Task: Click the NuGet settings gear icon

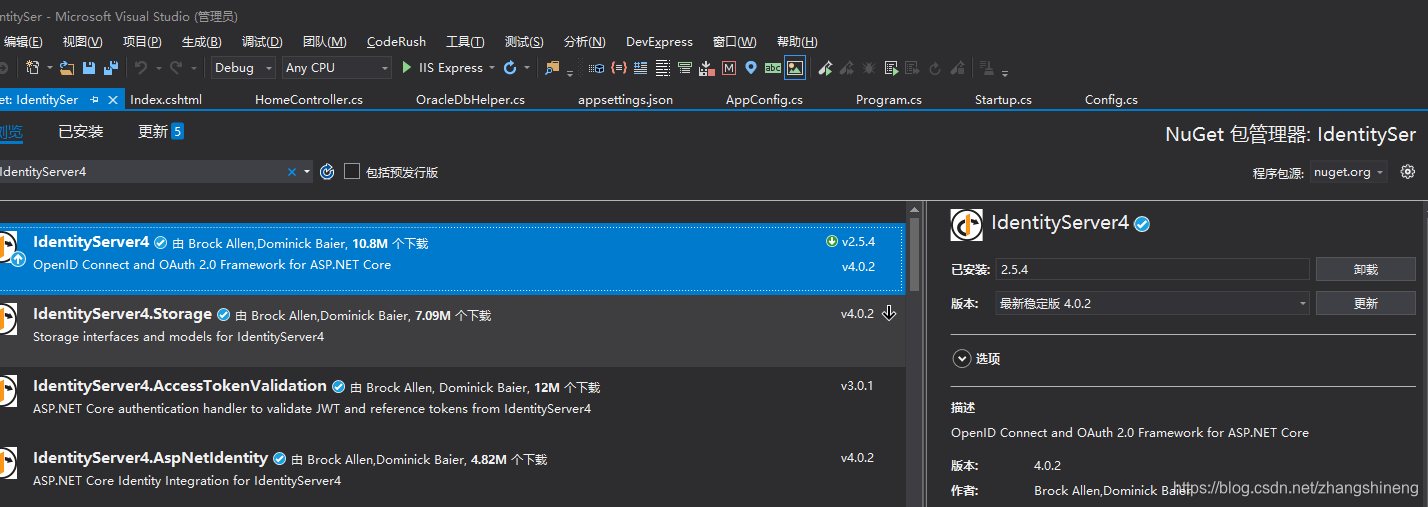Action: (1408, 171)
